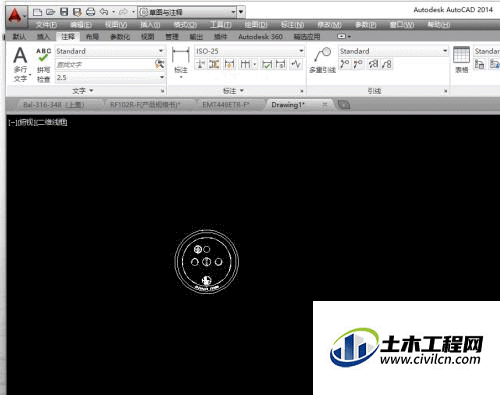Switch to the 管理 ribbon tab
Image resolution: width=500 pixels, height=395 pixels.
pos(172,37)
